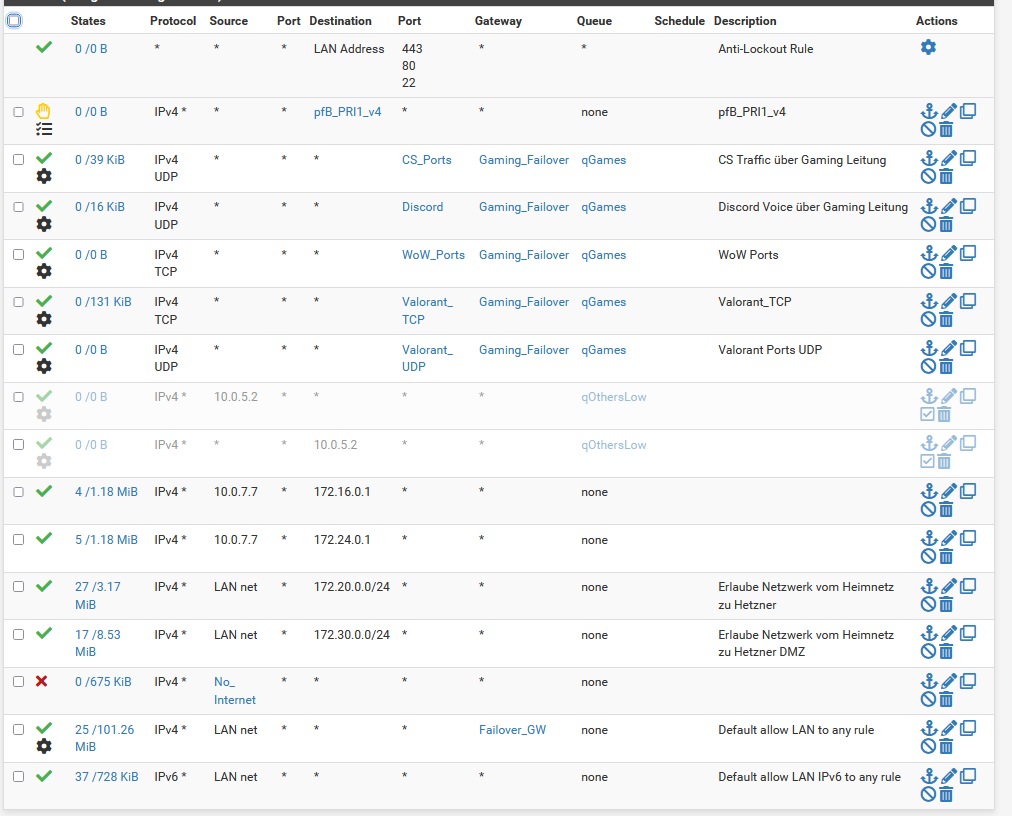This screenshot has height=816, width=1012.
Task: Select checkbox for Valorant_TCP rule
Action: point(19,301)
